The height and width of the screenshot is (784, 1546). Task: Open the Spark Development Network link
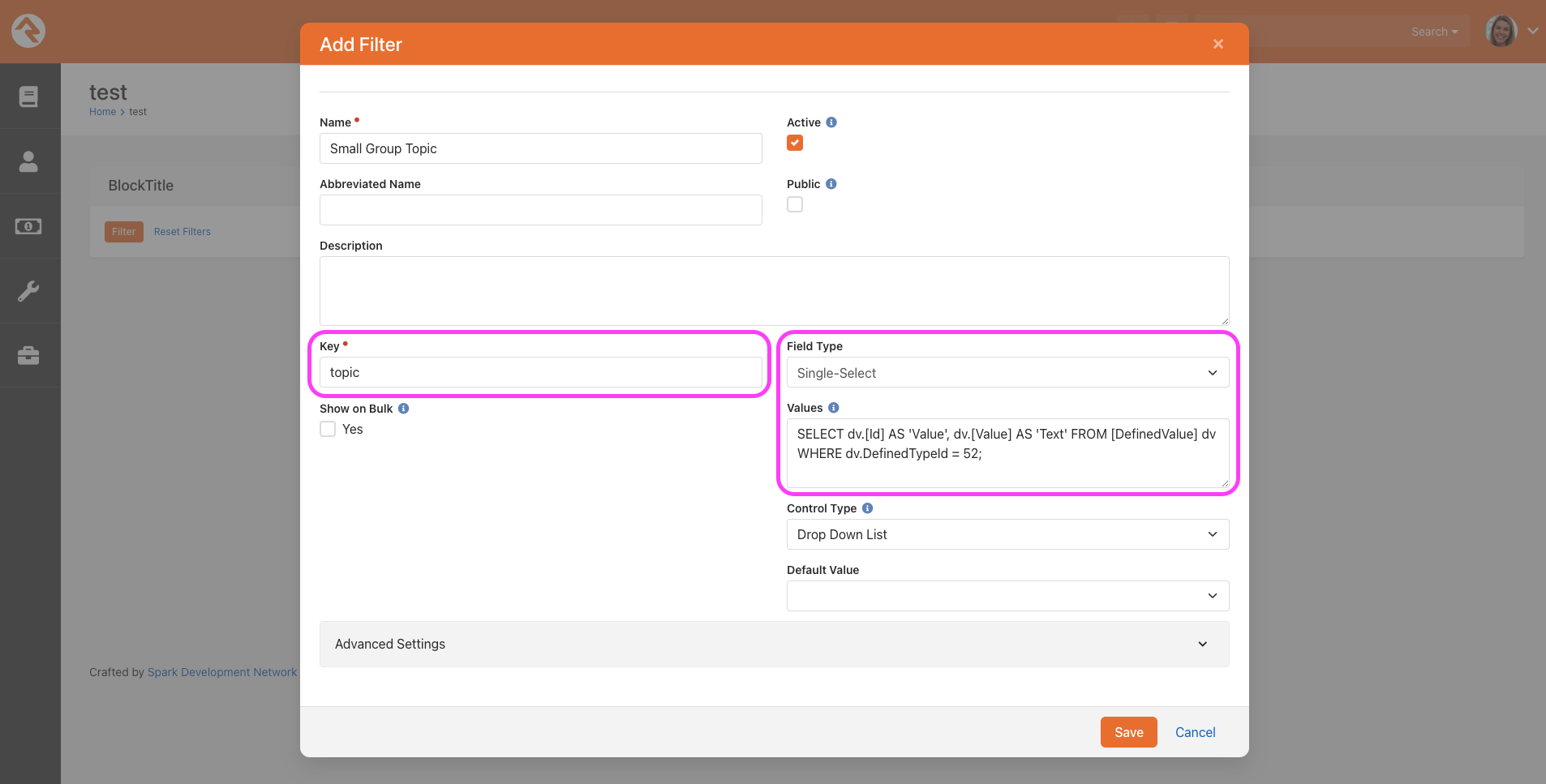(222, 672)
